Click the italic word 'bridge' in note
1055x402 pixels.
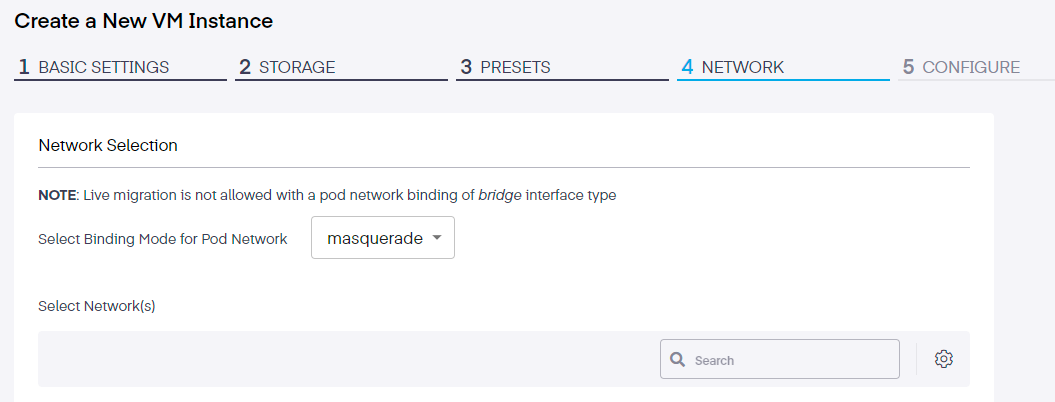499,195
